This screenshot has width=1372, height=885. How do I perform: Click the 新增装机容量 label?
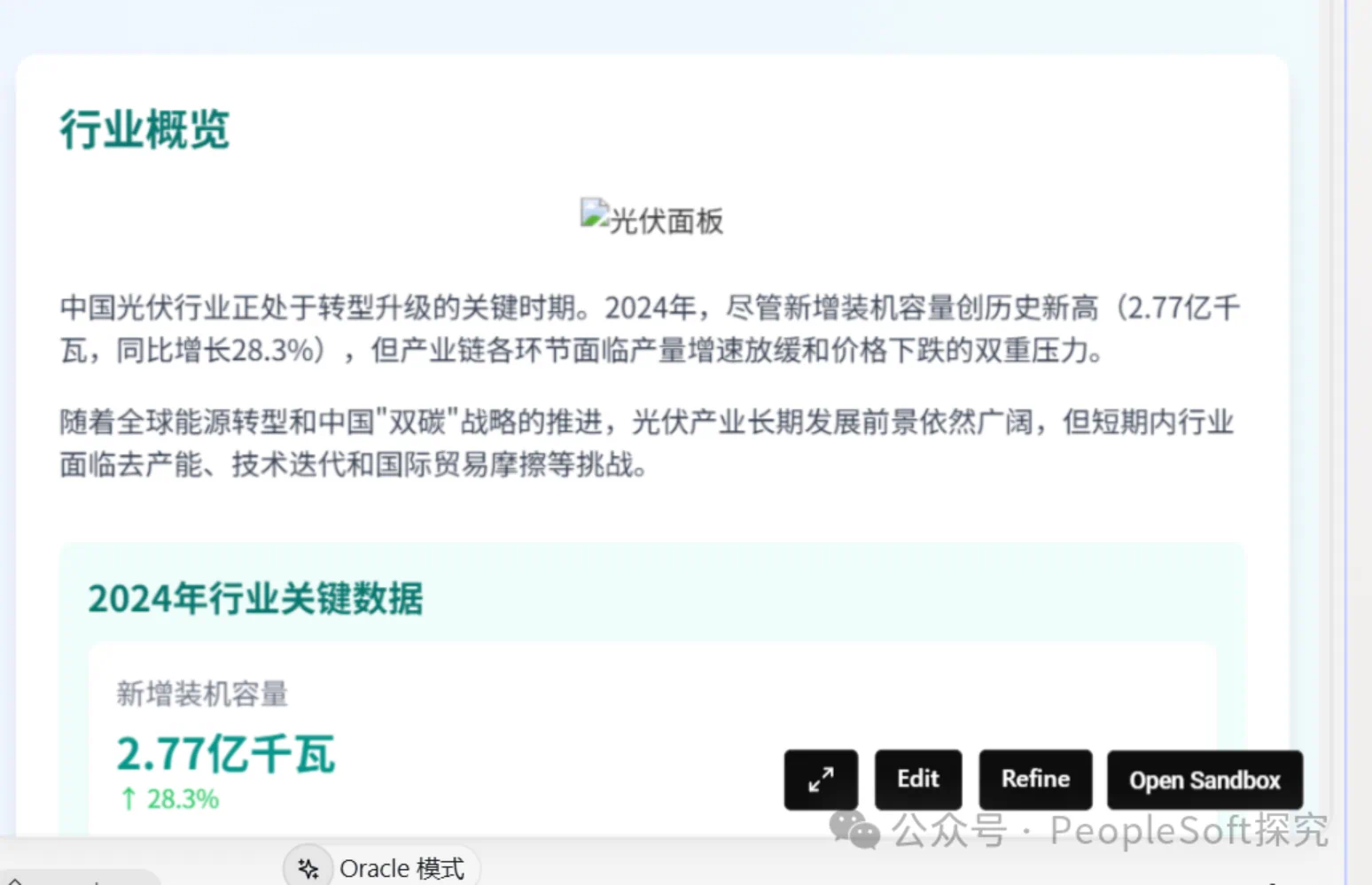(203, 694)
